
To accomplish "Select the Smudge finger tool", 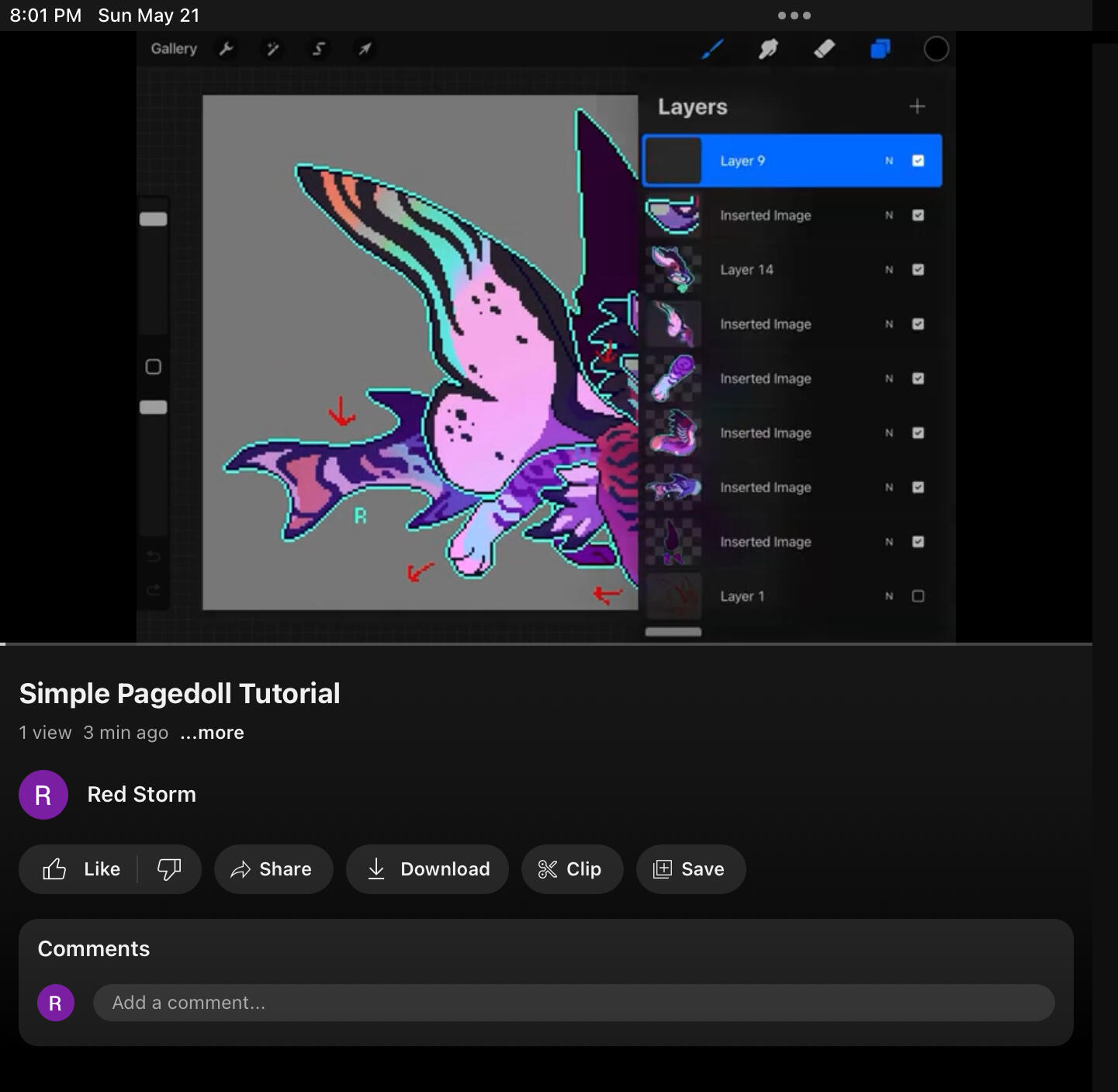I will tap(768, 49).
